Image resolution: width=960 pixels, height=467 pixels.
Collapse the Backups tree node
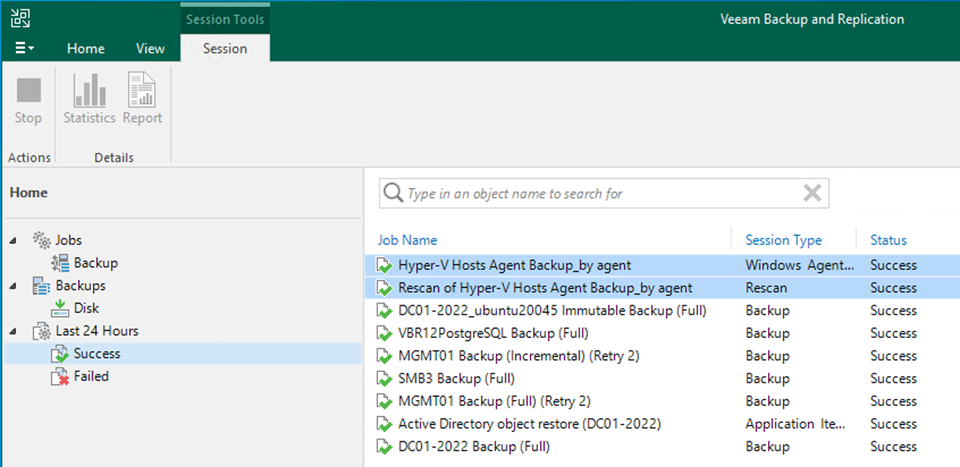[x=13, y=286]
